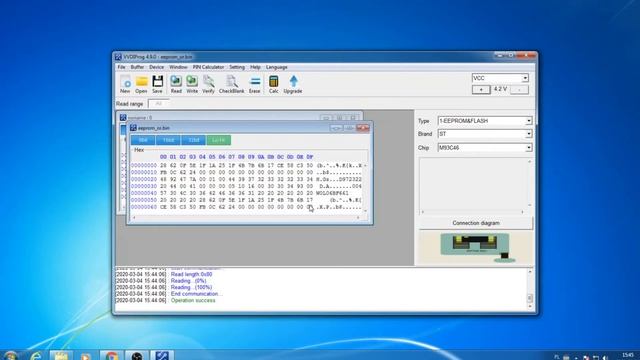Screen dimensions: 640x360
Task: Click the 'End communication...' log line
Action: pos(197,294)
